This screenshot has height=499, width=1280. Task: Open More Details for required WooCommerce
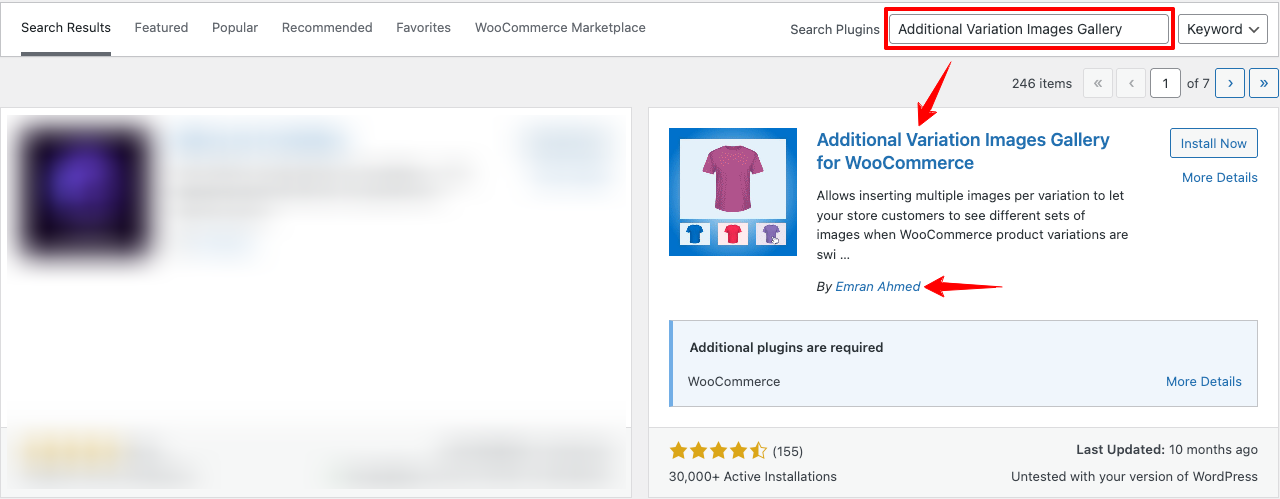pyautogui.click(x=1204, y=382)
